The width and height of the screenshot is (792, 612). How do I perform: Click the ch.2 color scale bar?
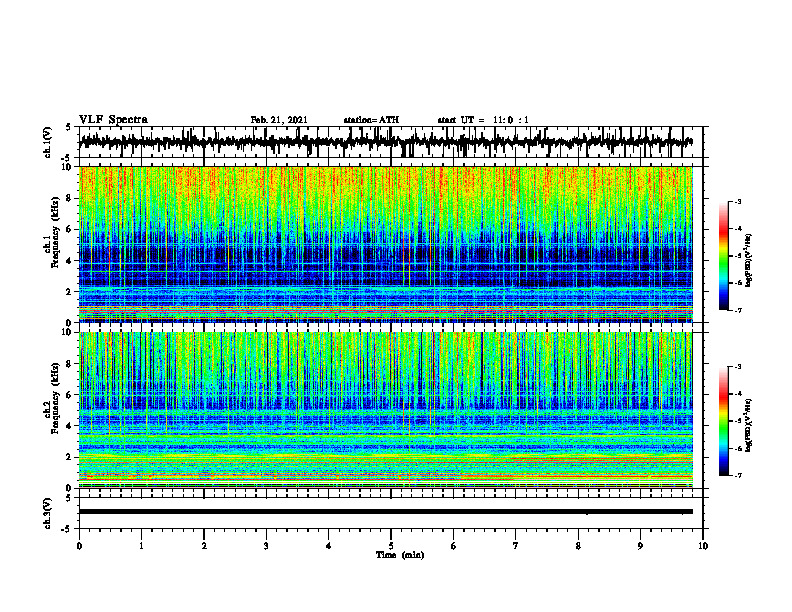point(723,421)
